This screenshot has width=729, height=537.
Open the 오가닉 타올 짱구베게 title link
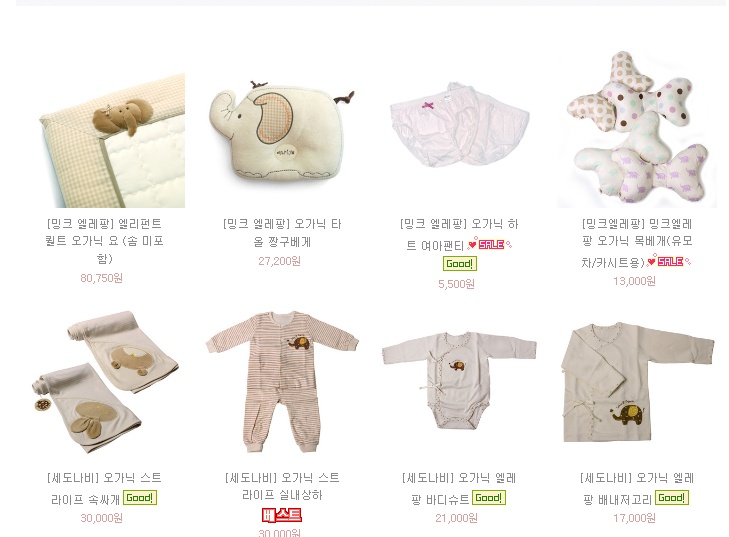(x=282, y=233)
